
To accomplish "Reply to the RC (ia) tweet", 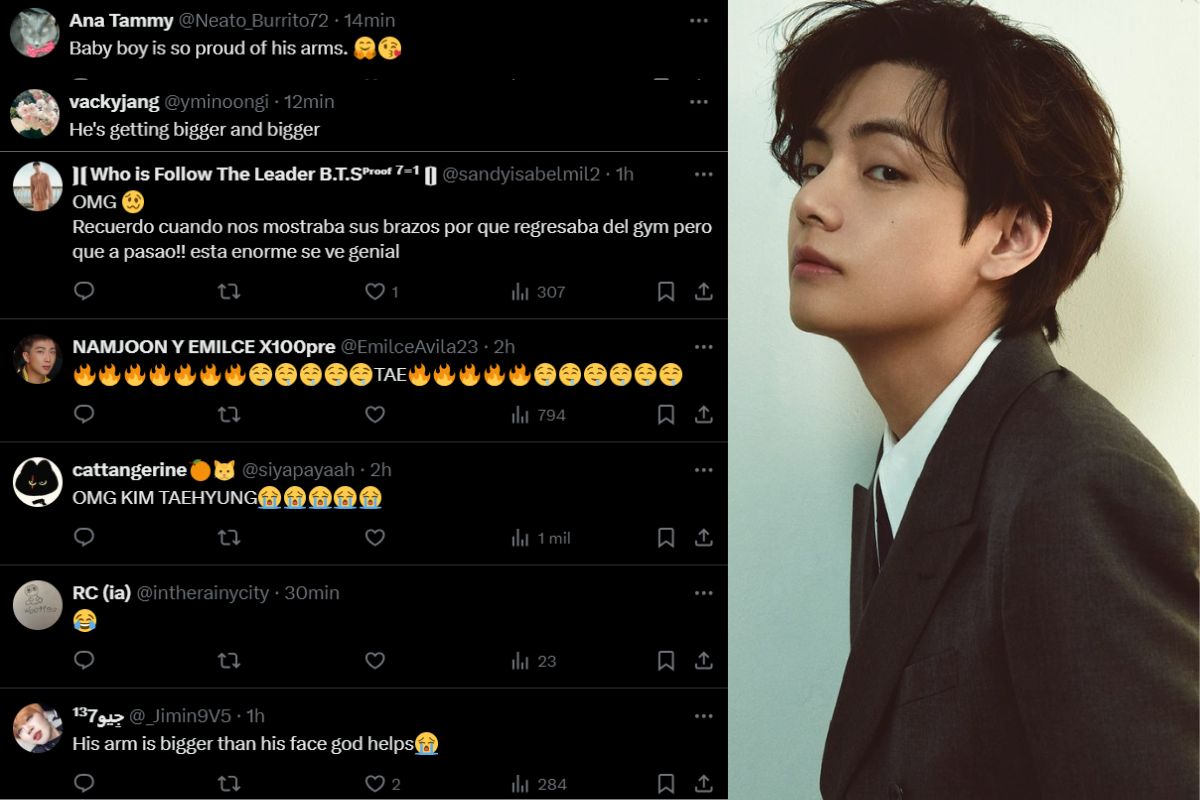I will point(85,661).
